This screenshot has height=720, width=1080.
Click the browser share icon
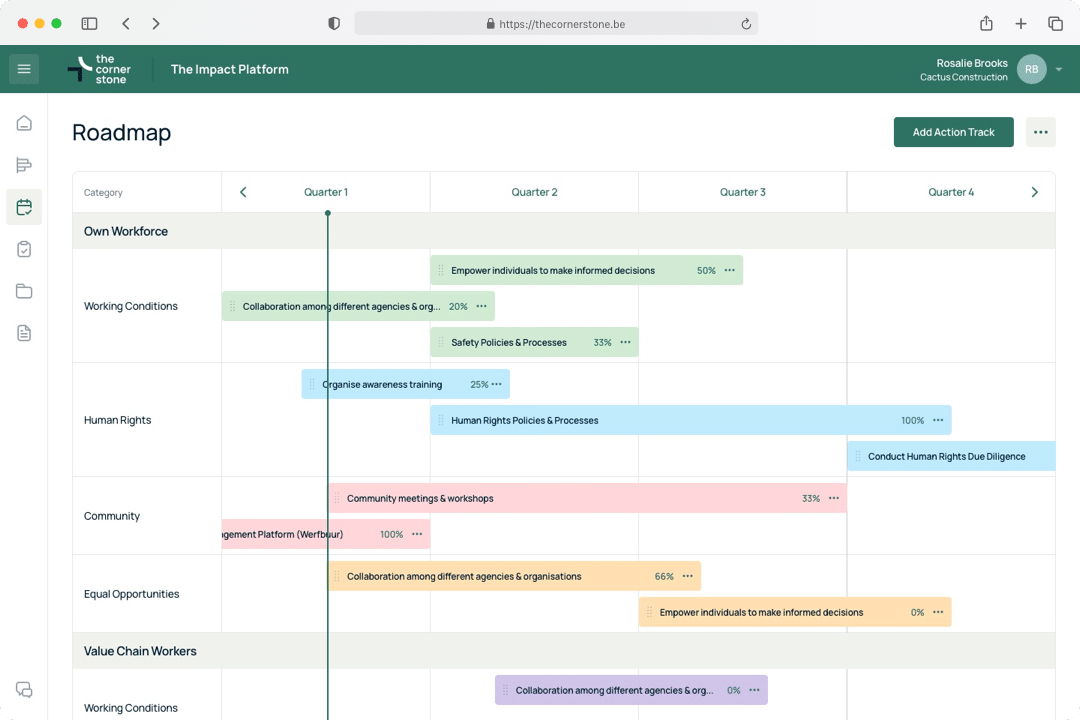(x=986, y=23)
